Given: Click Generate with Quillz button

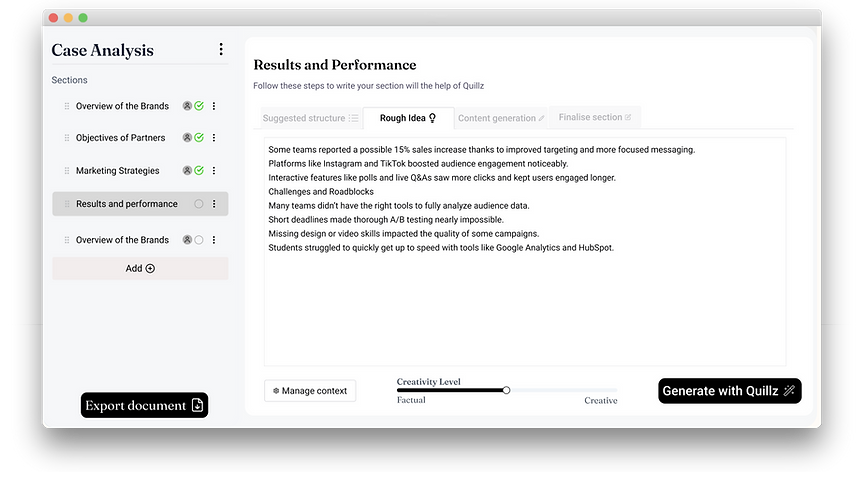Looking at the screenshot, I should [730, 391].
